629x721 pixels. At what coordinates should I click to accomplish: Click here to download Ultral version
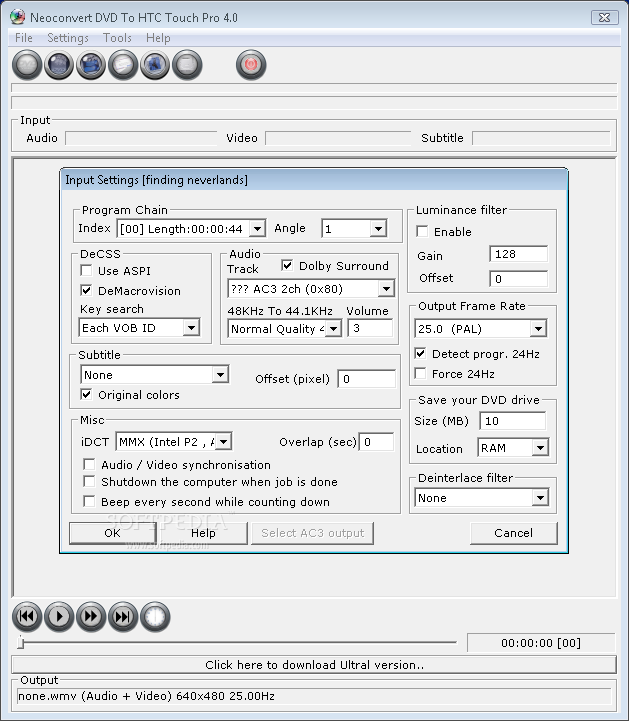(x=314, y=665)
